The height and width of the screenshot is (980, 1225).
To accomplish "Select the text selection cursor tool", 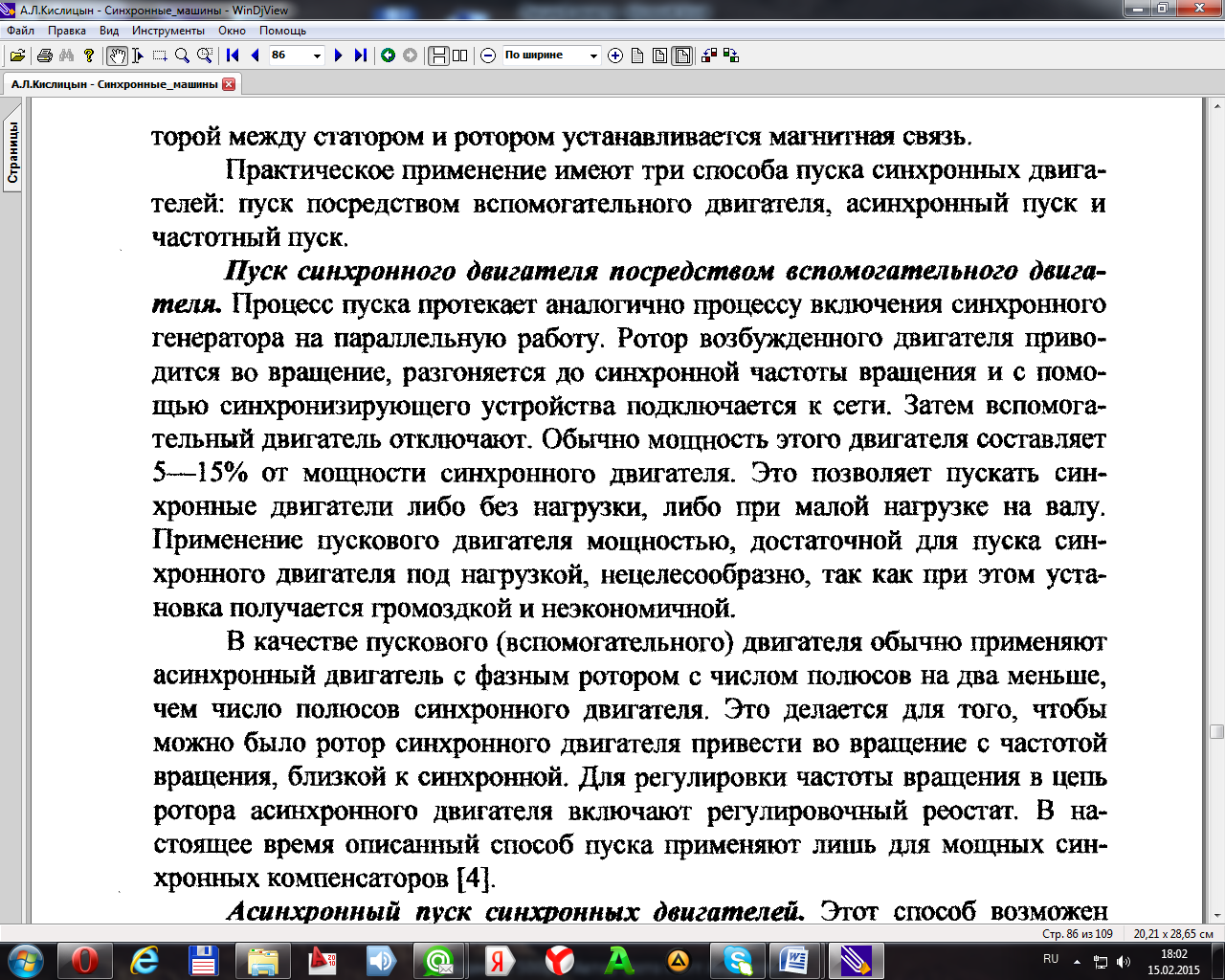I will click(138, 56).
